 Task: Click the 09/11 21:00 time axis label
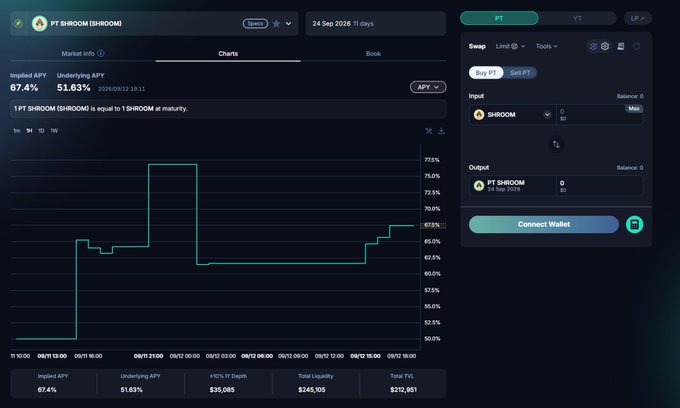click(x=148, y=356)
